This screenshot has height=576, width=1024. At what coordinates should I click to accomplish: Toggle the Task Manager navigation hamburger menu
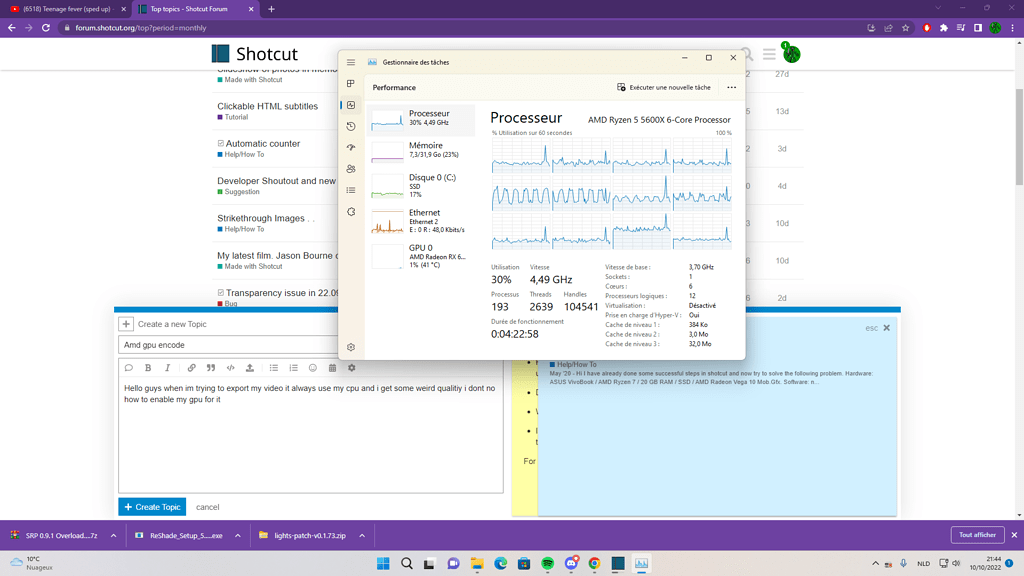click(x=351, y=62)
